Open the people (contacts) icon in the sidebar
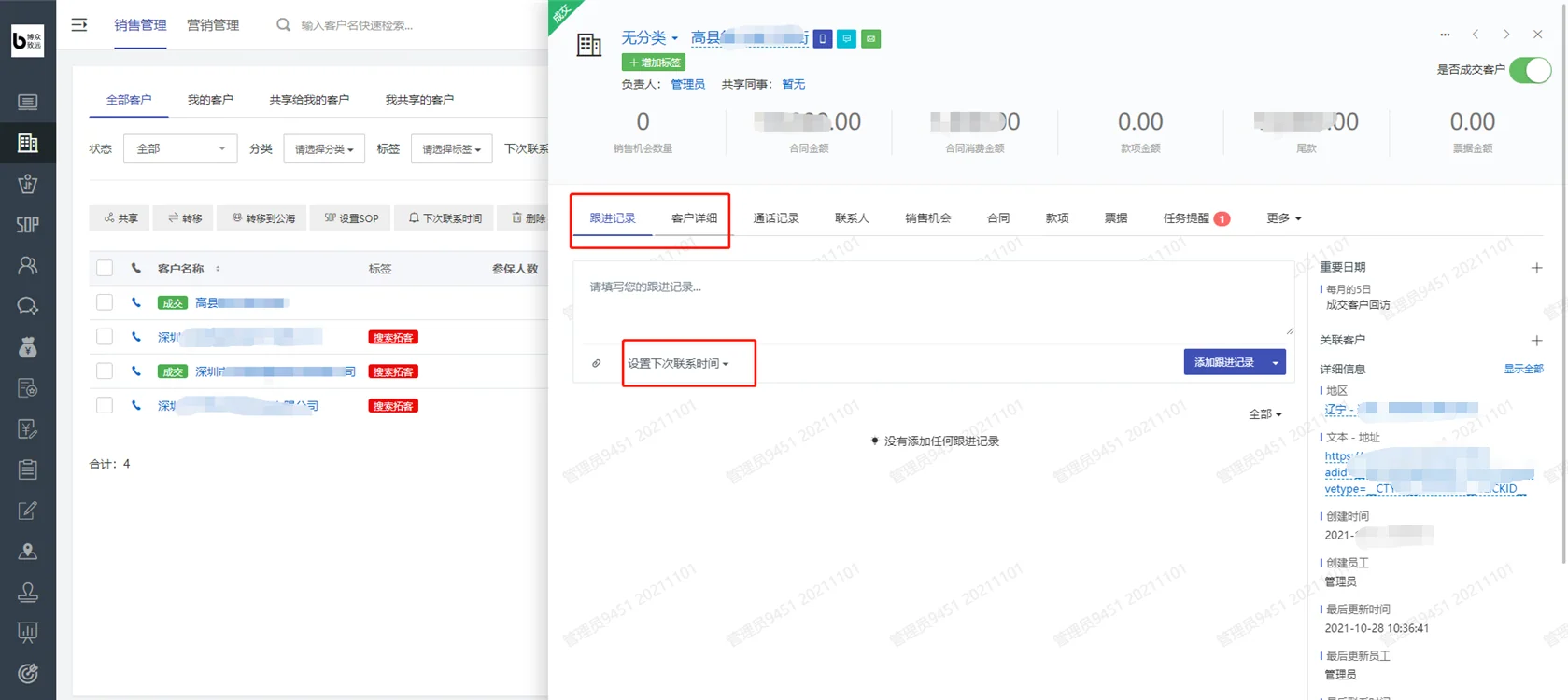The width and height of the screenshot is (1568, 700). tap(28, 265)
